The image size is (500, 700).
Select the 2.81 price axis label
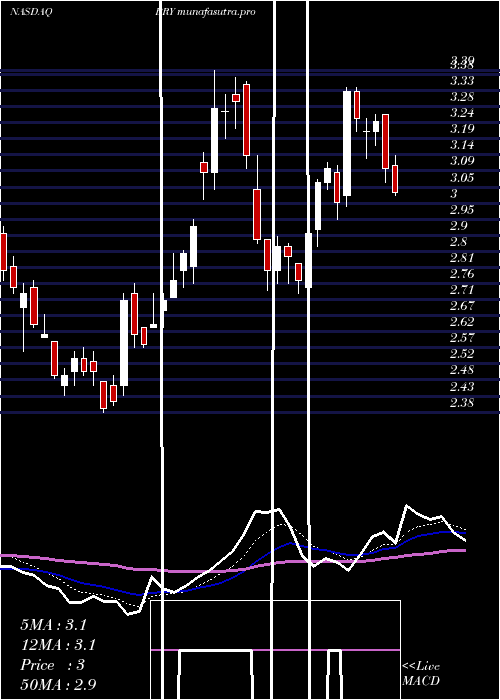(462, 258)
